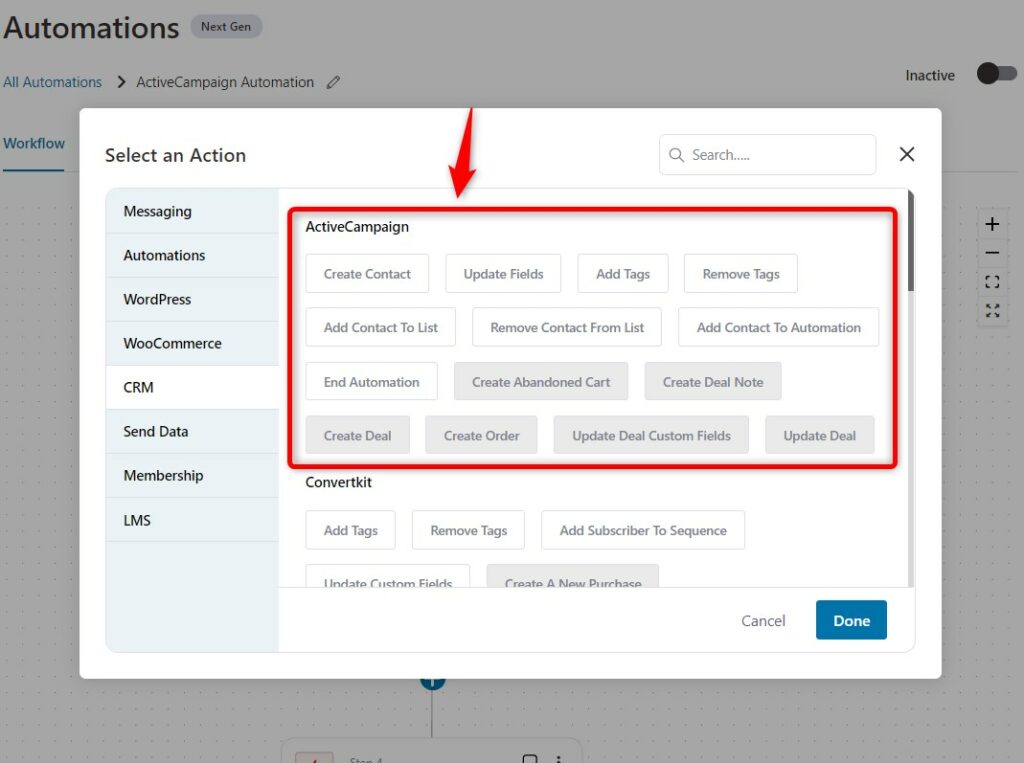Toggle the Inactive automation switch
Image resolution: width=1024 pixels, height=763 pixels.
coord(997,74)
